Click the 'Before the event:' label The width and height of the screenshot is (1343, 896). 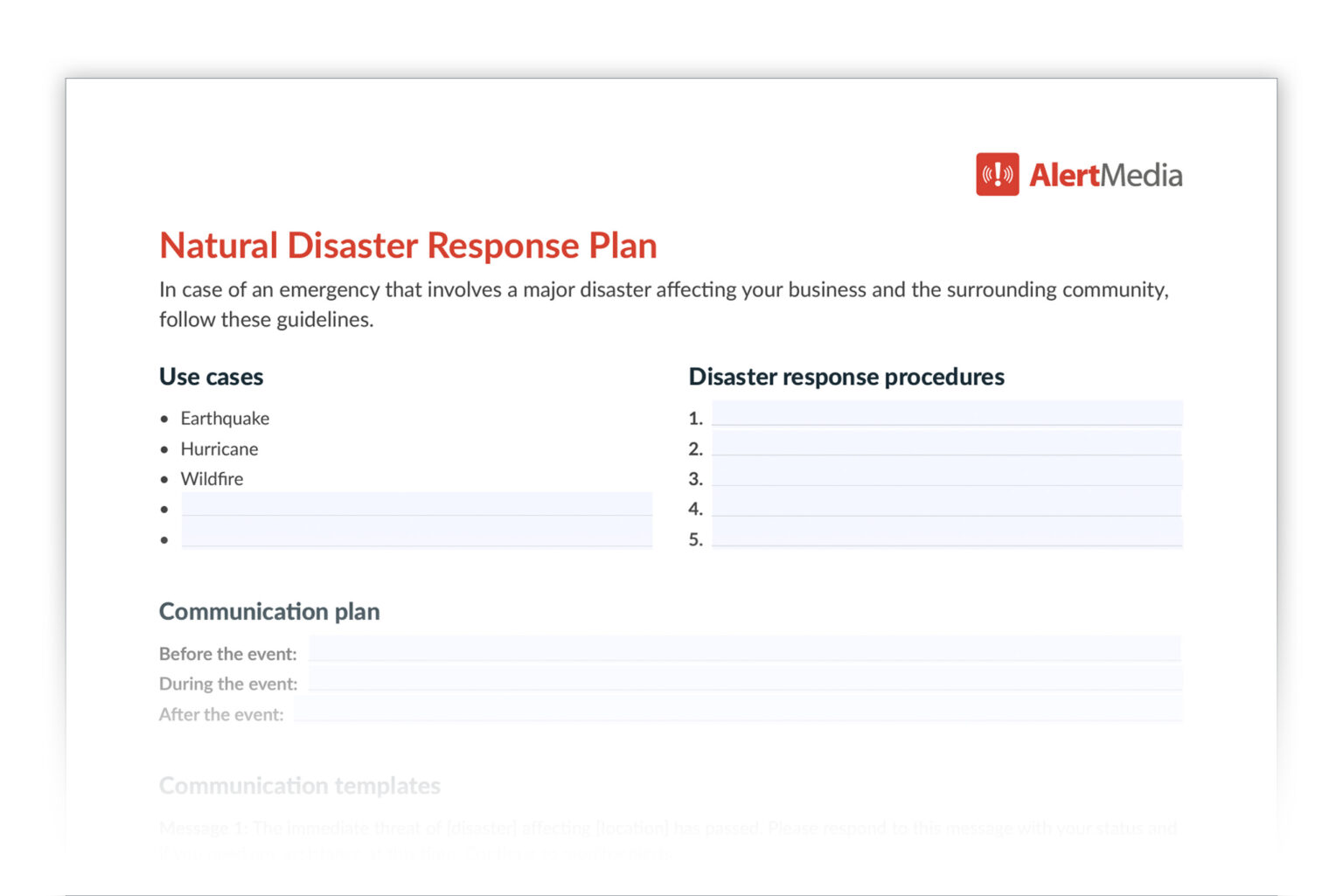coord(227,654)
